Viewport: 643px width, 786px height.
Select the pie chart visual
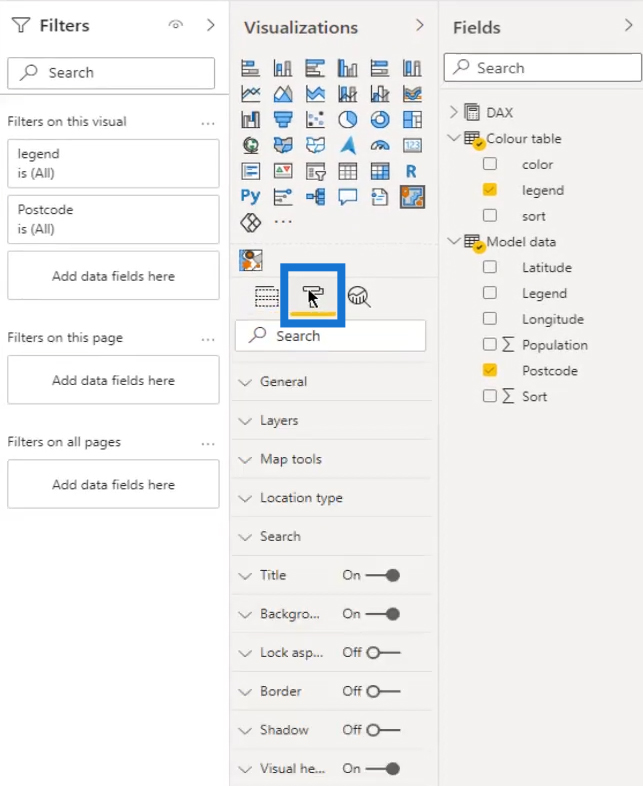[x=347, y=119]
